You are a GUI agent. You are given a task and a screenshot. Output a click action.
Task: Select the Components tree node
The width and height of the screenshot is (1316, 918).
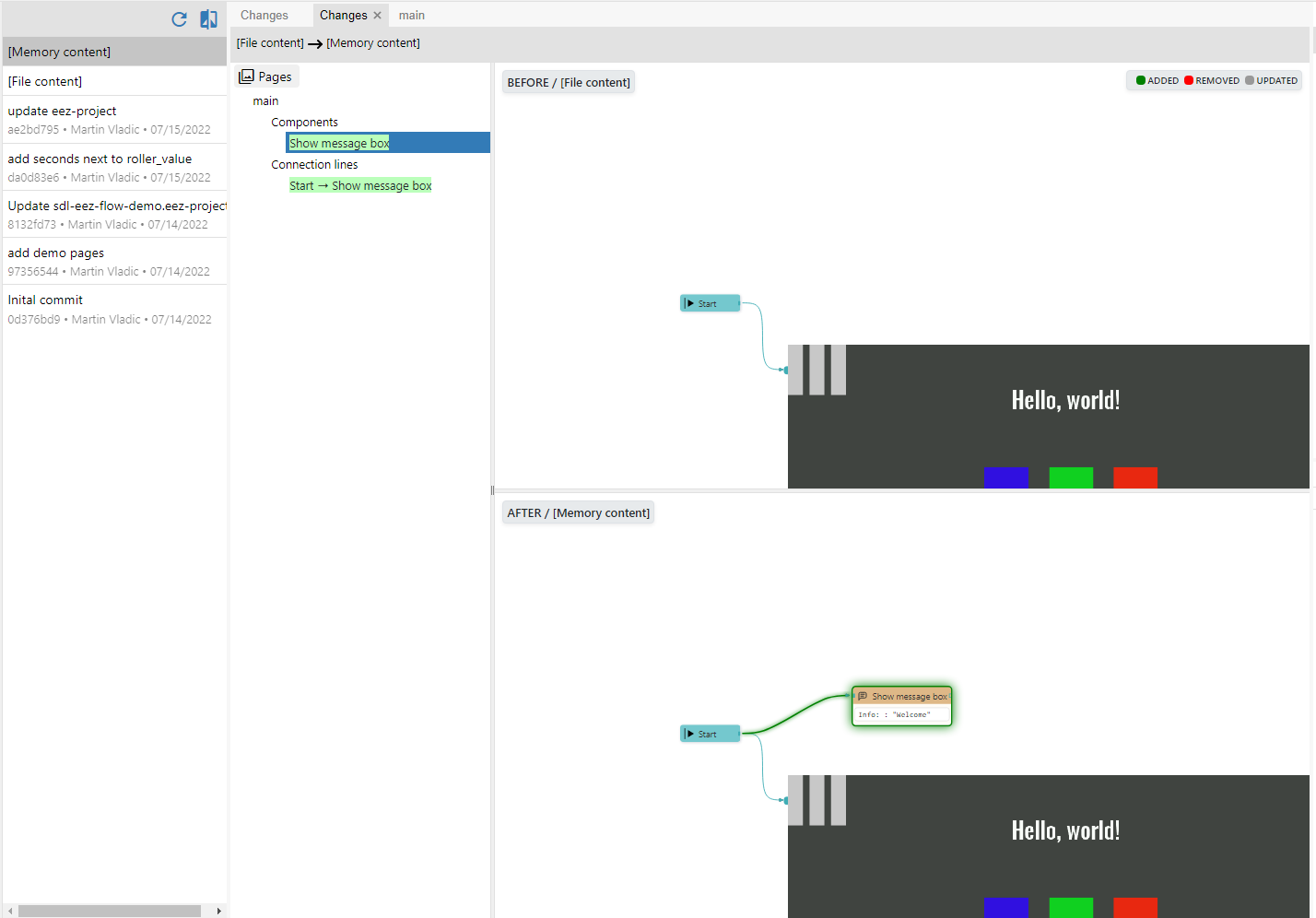(x=304, y=123)
